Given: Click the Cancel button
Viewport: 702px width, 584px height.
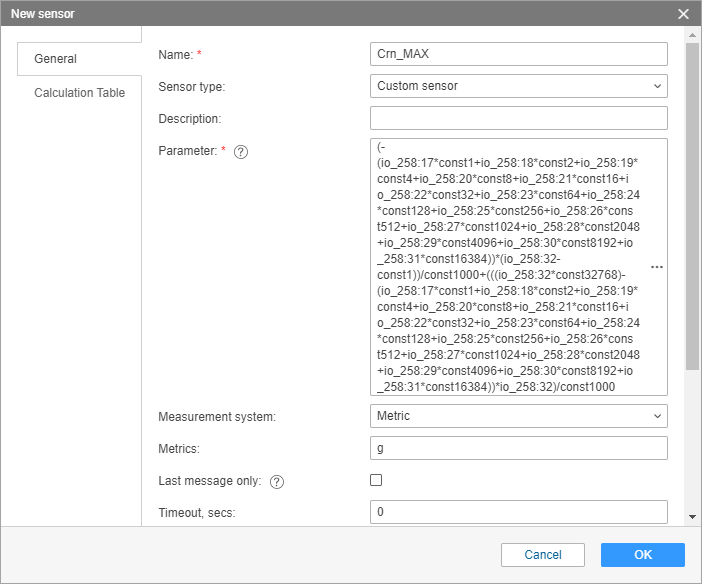Looking at the screenshot, I should click(x=543, y=555).
